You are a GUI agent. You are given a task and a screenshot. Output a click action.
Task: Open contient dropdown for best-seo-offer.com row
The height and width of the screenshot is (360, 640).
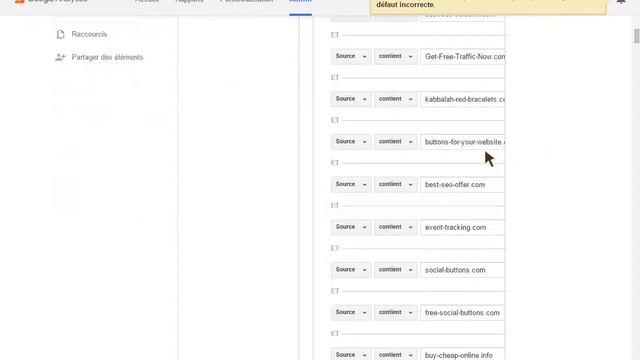click(396, 184)
